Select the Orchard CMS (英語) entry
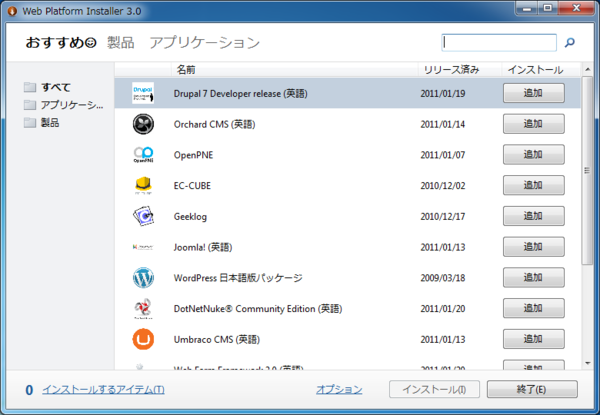Screen dimensions: 600x415 214,124
